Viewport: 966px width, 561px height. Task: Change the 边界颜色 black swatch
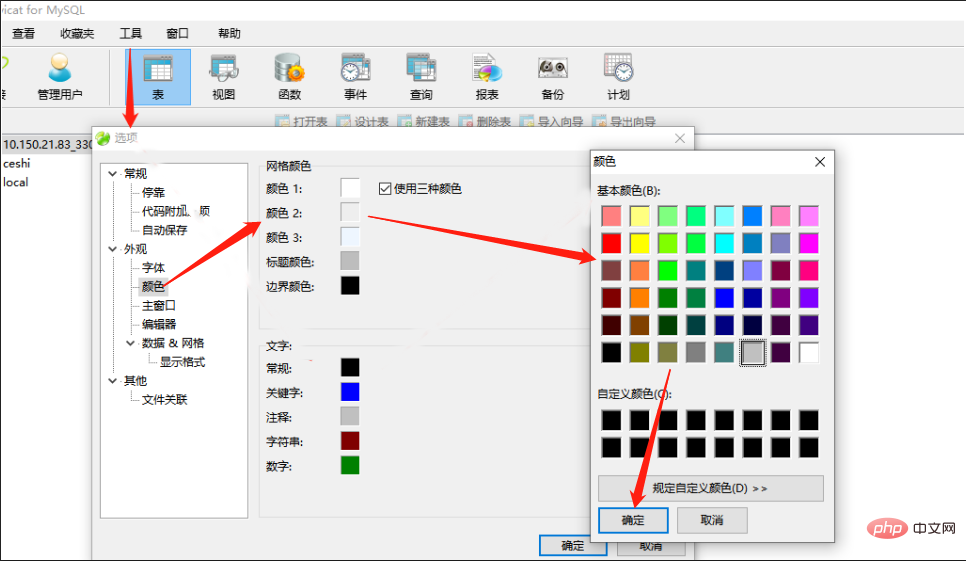point(350,286)
